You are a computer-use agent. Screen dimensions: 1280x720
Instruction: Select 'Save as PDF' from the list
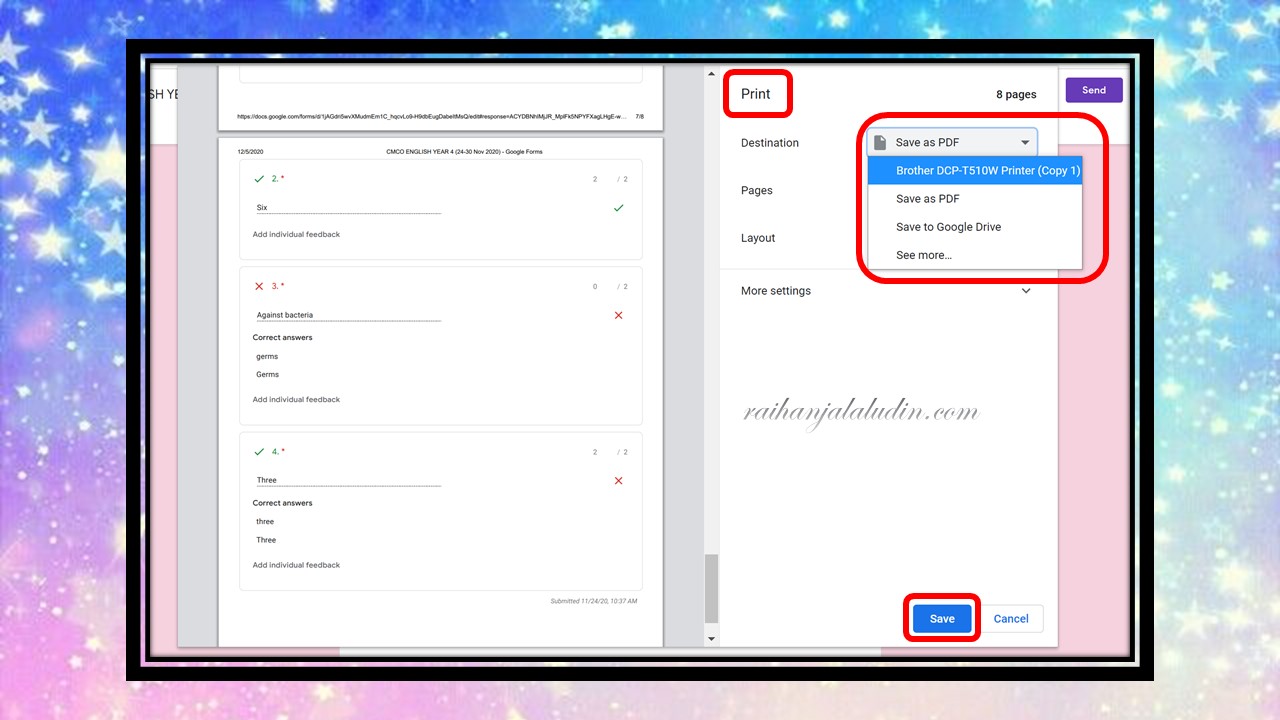(927, 198)
